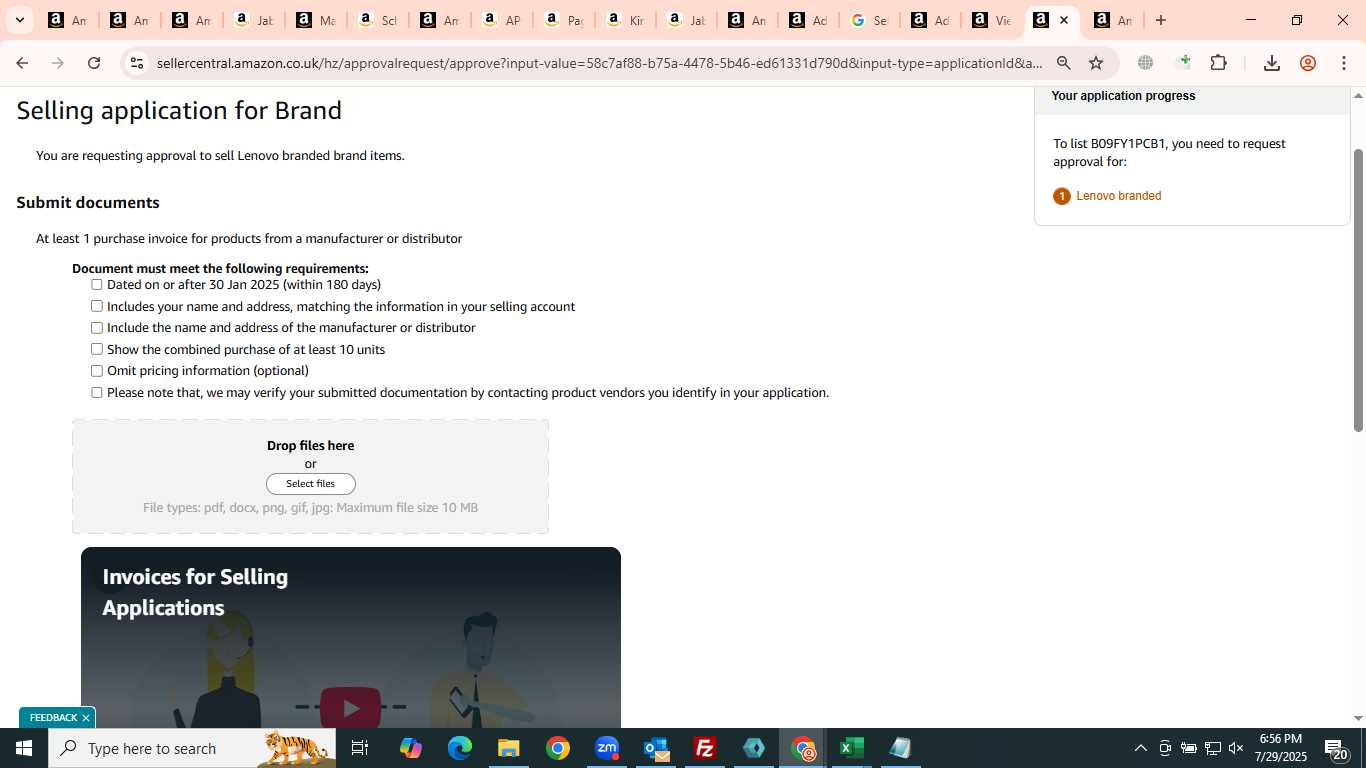The image size is (1366, 768).
Task: Click the green plus extension icon
Action: click(x=1184, y=62)
